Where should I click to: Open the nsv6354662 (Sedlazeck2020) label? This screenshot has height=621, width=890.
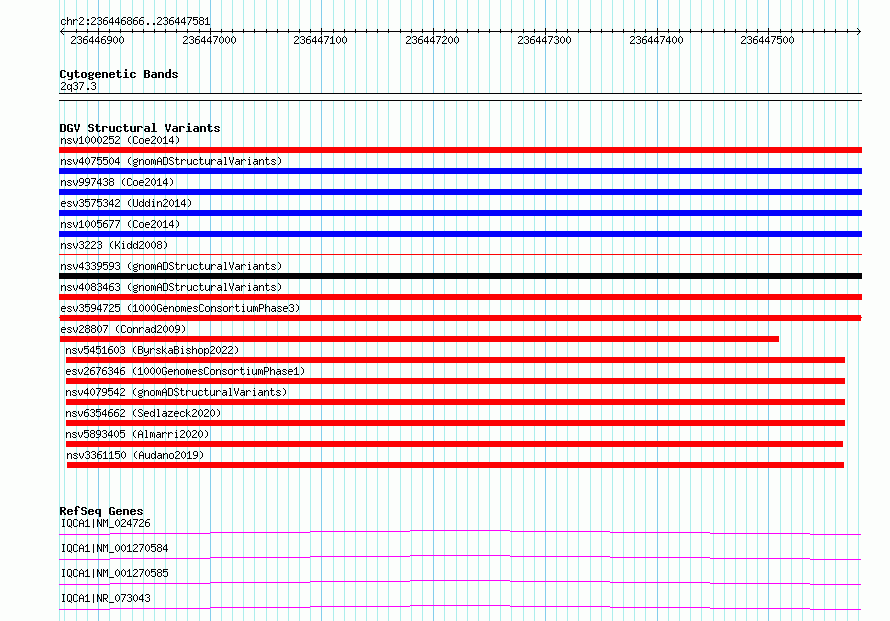pyautogui.click(x=143, y=413)
